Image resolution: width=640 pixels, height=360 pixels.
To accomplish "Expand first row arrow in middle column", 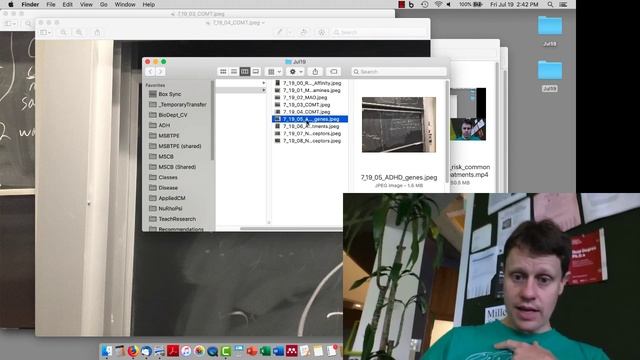I will click(x=264, y=83).
